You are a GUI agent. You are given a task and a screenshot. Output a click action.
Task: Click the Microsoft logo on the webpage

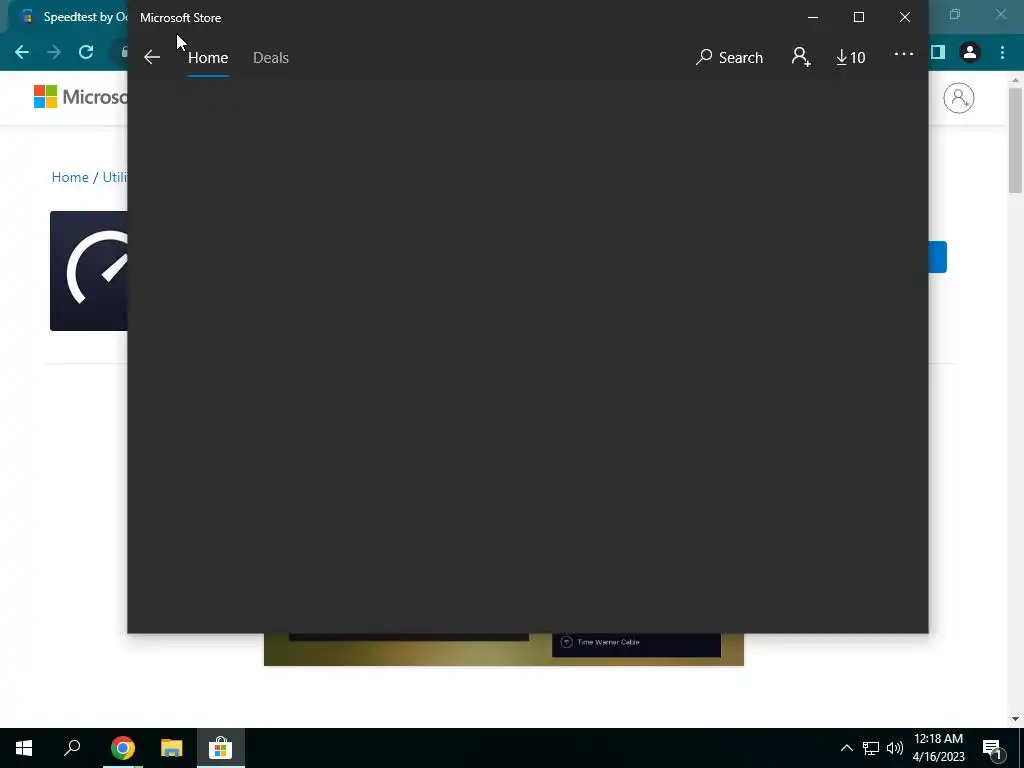click(x=80, y=97)
